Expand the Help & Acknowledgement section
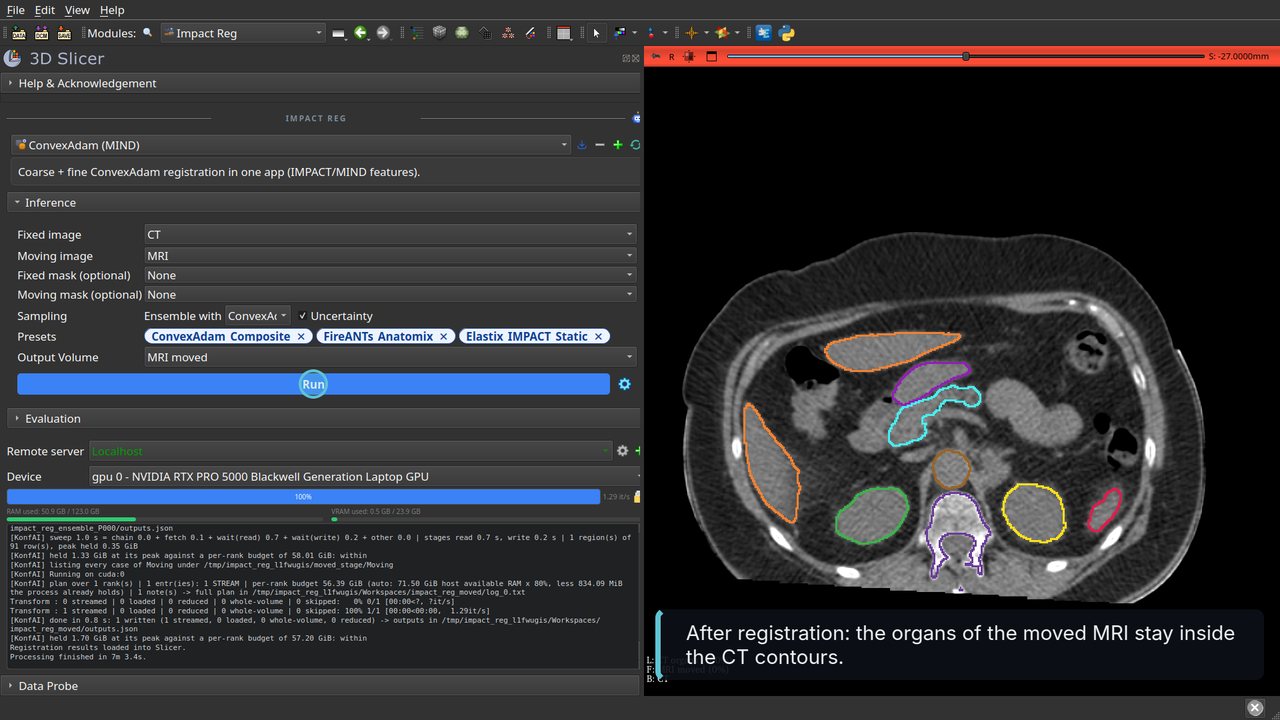 pyautogui.click(x=322, y=83)
